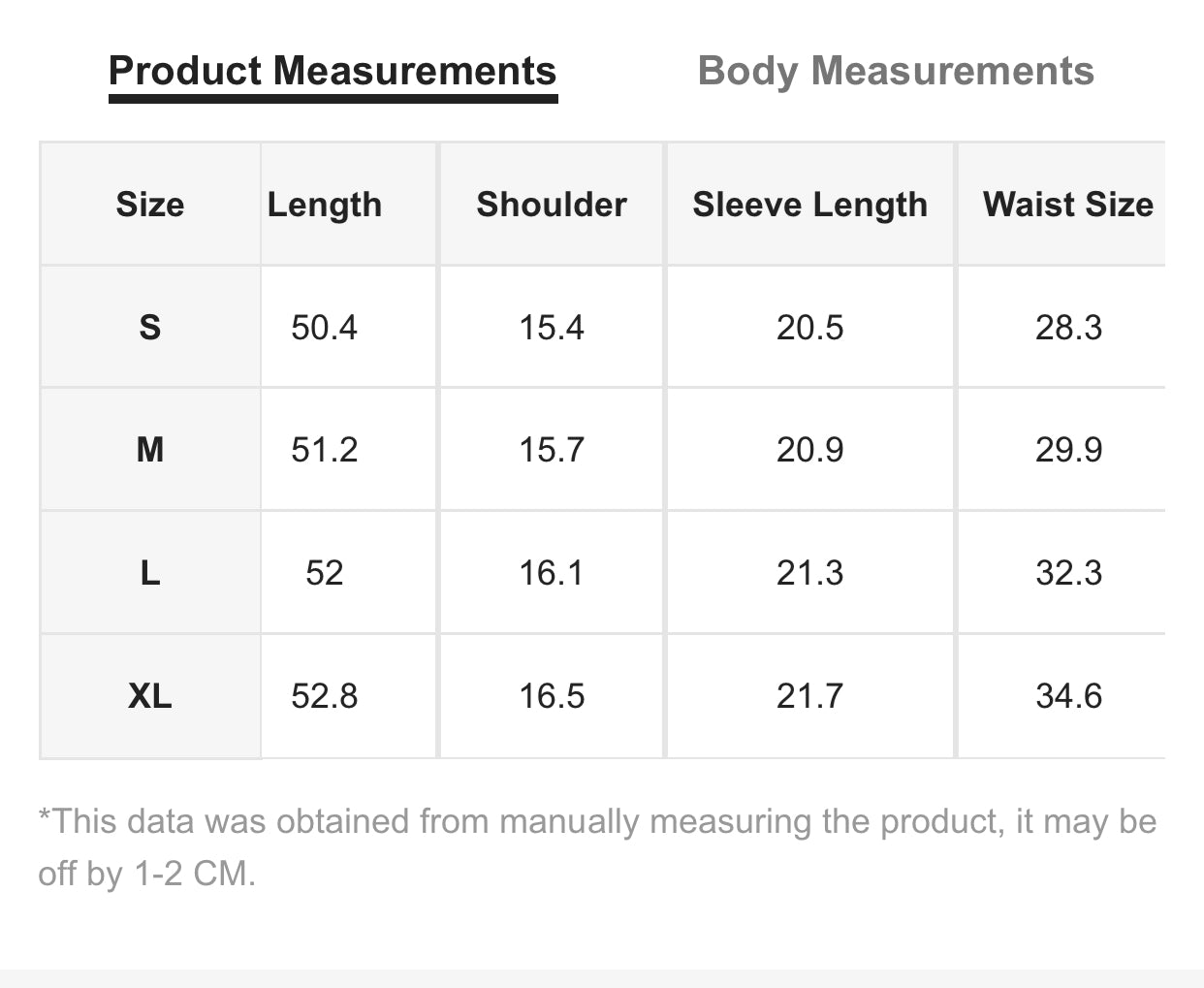Screen dimensions: 1204x988
Task: Click the Size column header
Action: point(150,205)
